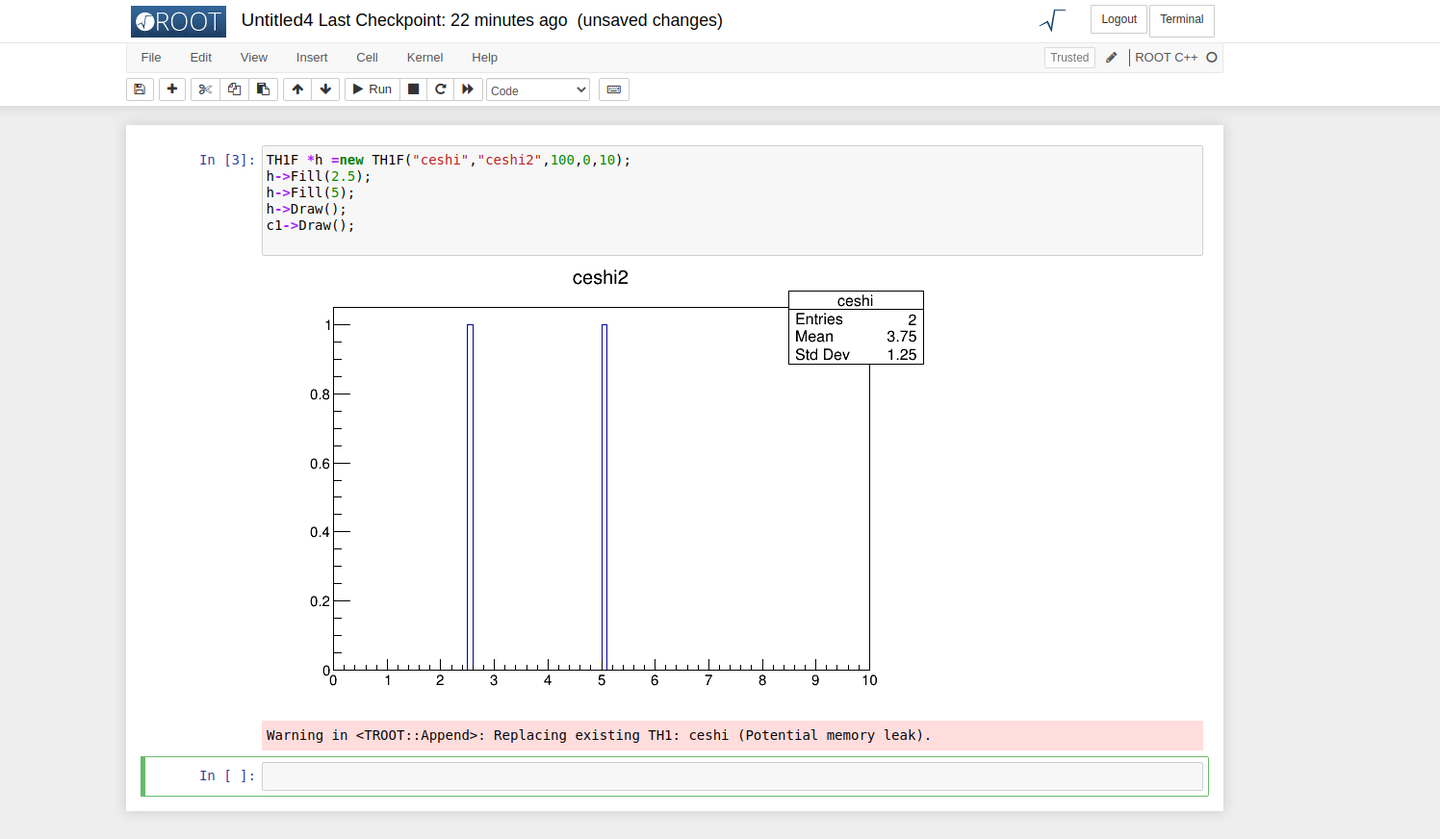This screenshot has height=839, width=1440.
Task: Move selected cell up arrow
Action: point(298,89)
